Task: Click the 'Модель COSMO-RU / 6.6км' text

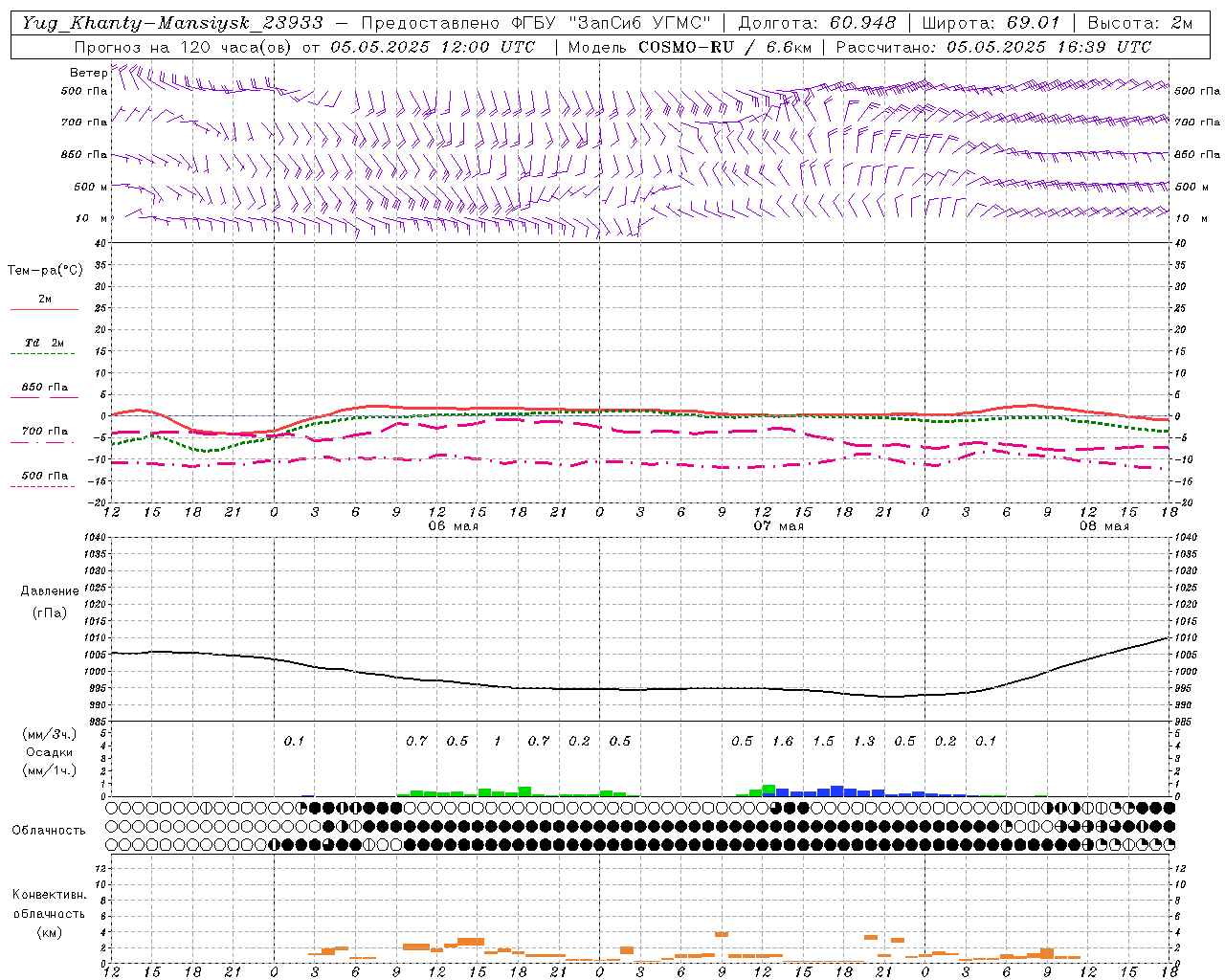Action: (x=690, y=47)
